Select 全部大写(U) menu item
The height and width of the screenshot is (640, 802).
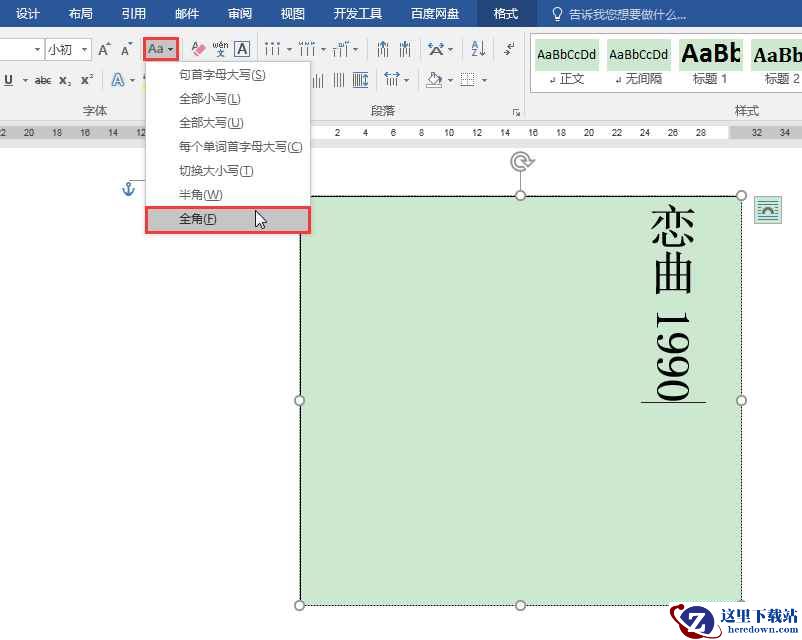pyautogui.click(x=228, y=123)
